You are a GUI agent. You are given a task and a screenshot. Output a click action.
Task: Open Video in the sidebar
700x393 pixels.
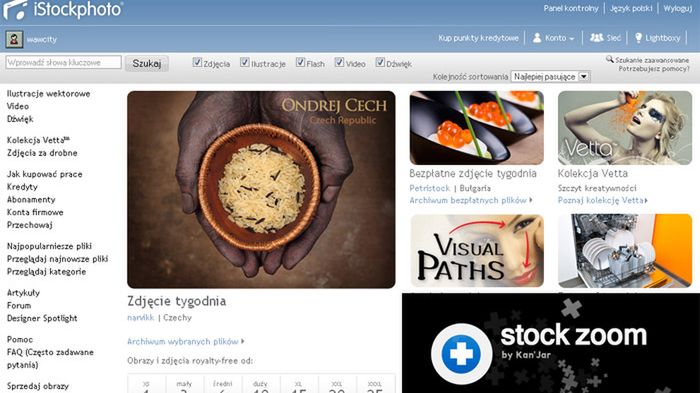[18, 106]
